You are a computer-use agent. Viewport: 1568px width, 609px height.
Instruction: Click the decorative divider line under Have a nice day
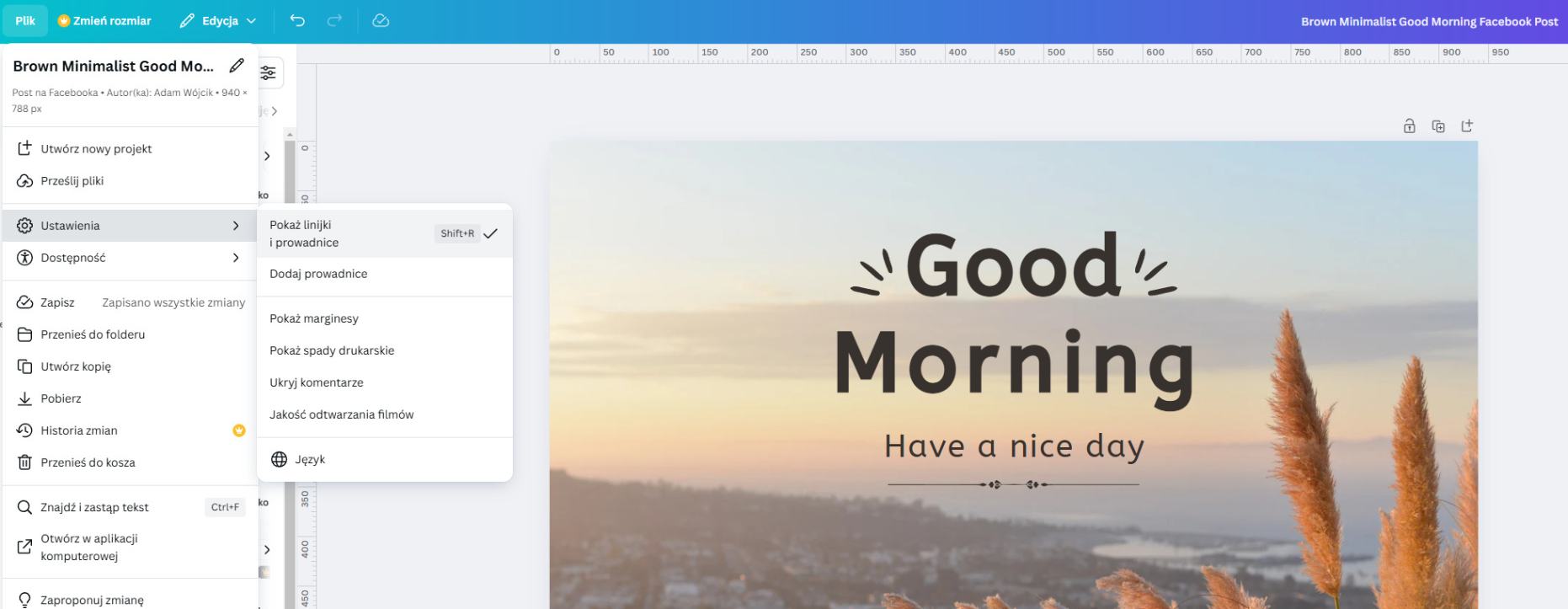pyautogui.click(x=1013, y=484)
